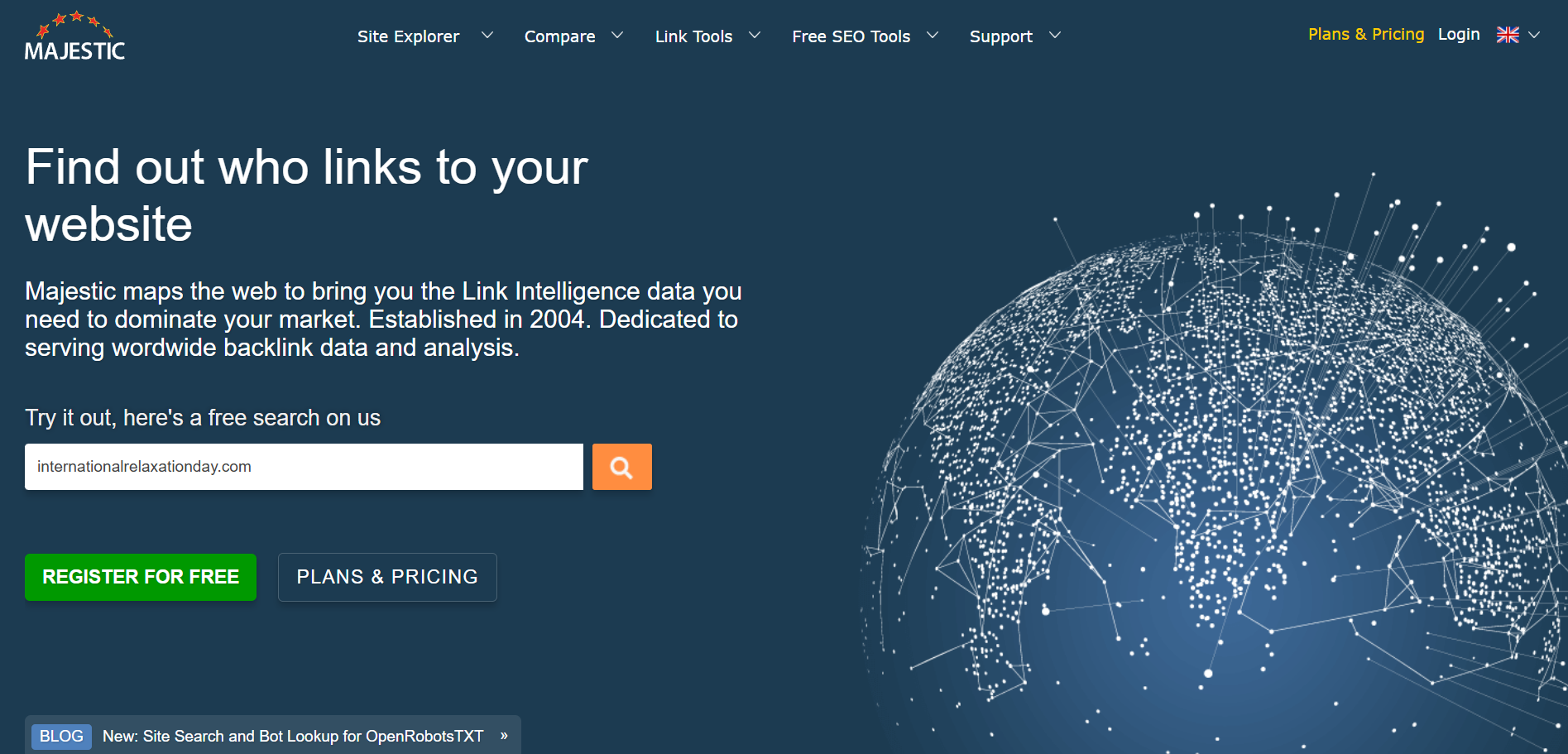
Task: Expand the Free SEO Tools chevron
Action: pyautogui.click(x=933, y=35)
